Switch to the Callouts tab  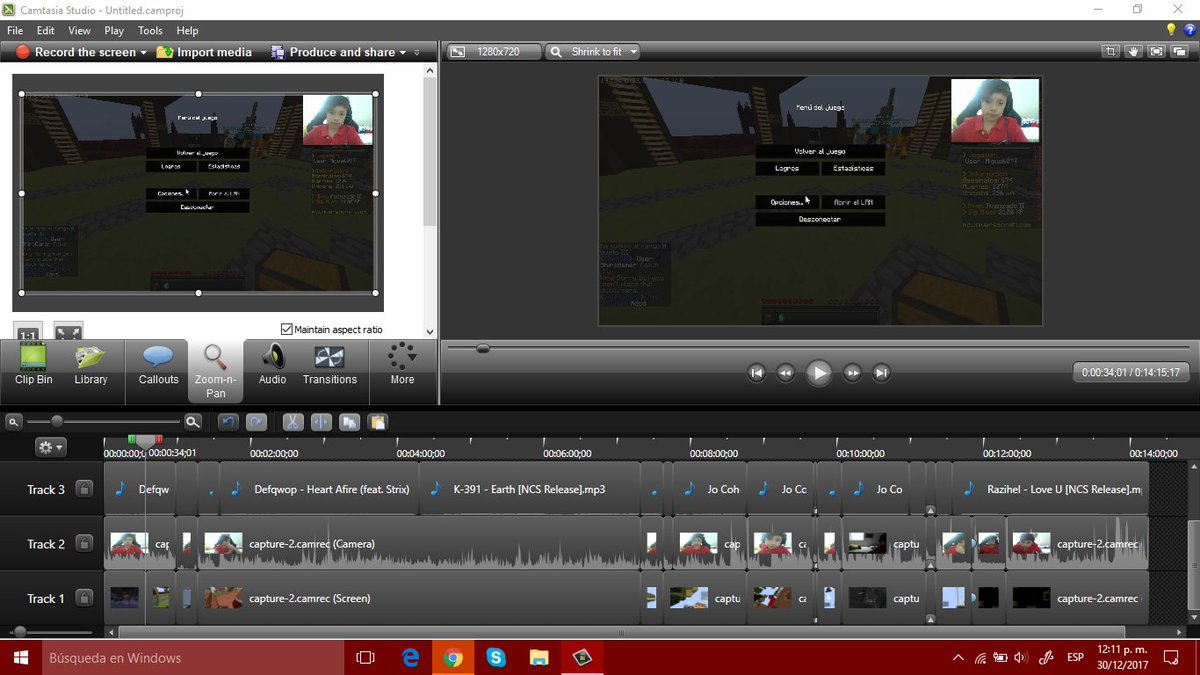158,366
